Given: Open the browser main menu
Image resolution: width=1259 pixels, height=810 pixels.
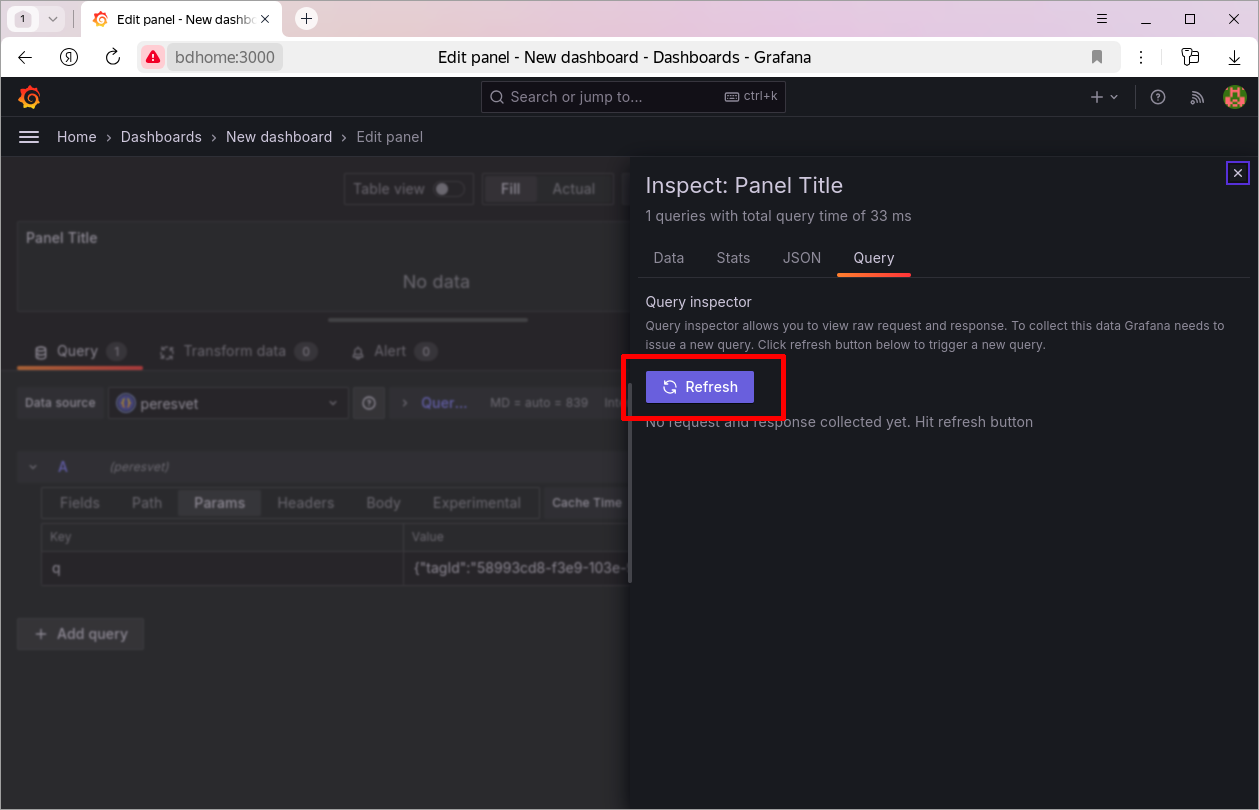Looking at the screenshot, I should click(x=1102, y=18).
